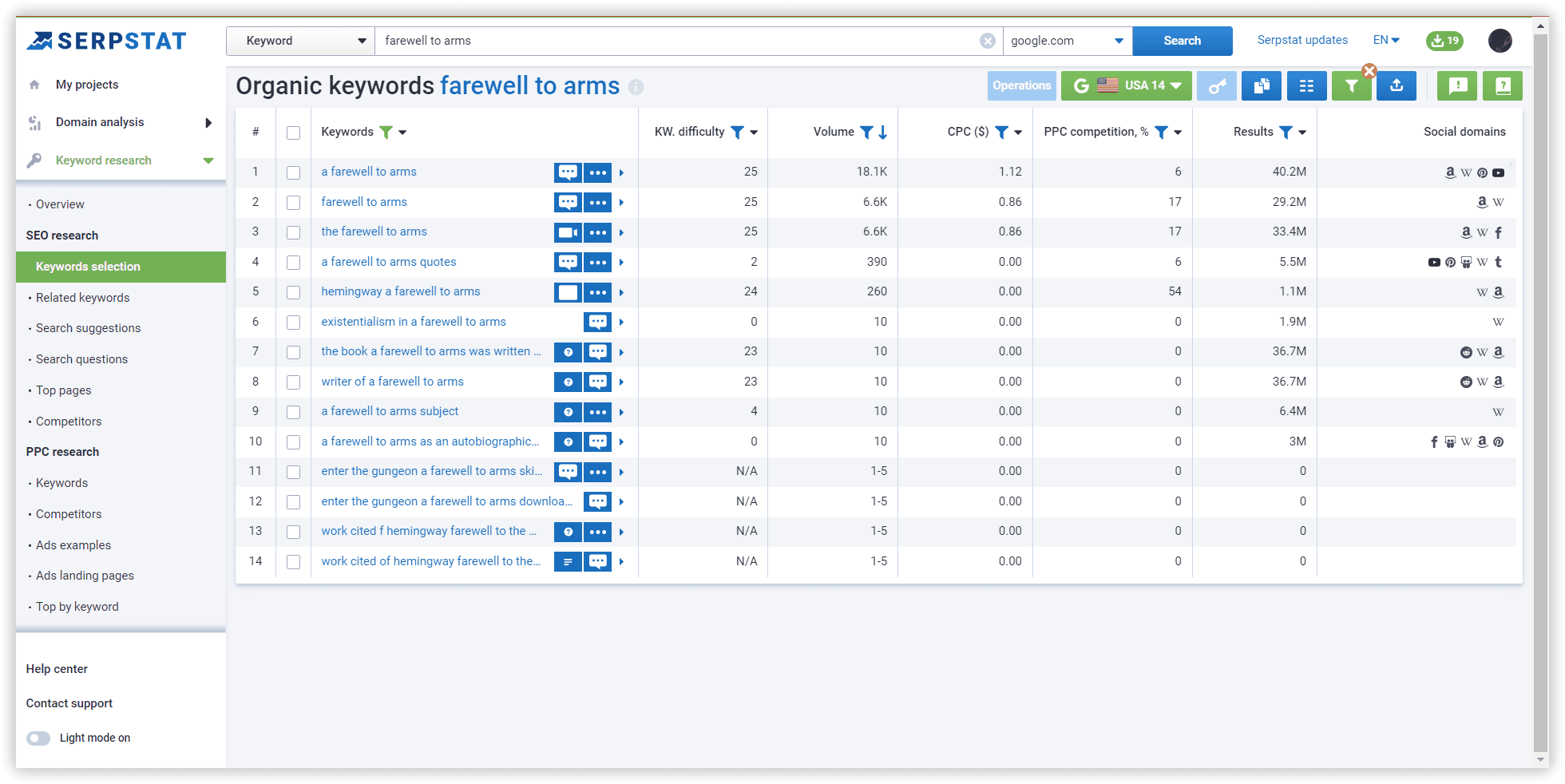Toggle the Light mode switch

38,738
